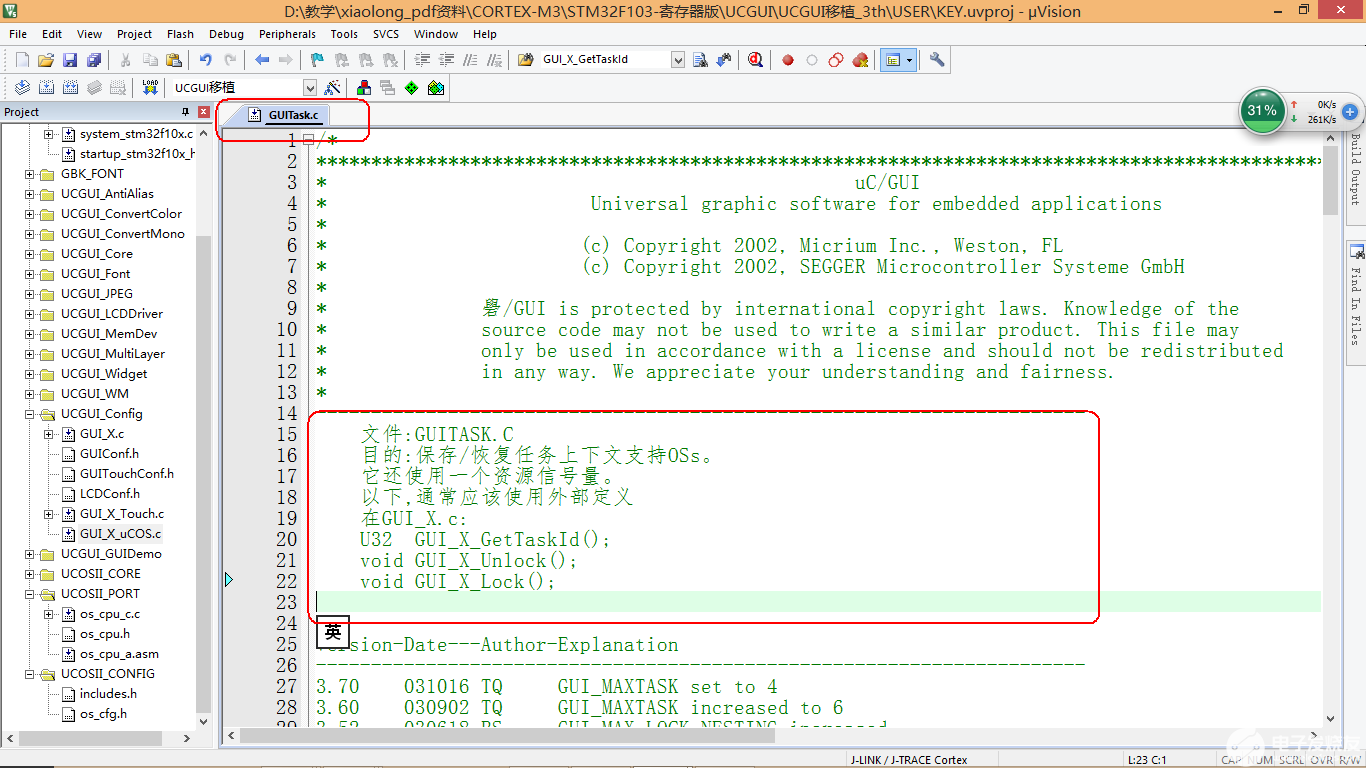The height and width of the screenshot is (768, 1366).
Task: Close the Project panel
Action: pos(204,112)
